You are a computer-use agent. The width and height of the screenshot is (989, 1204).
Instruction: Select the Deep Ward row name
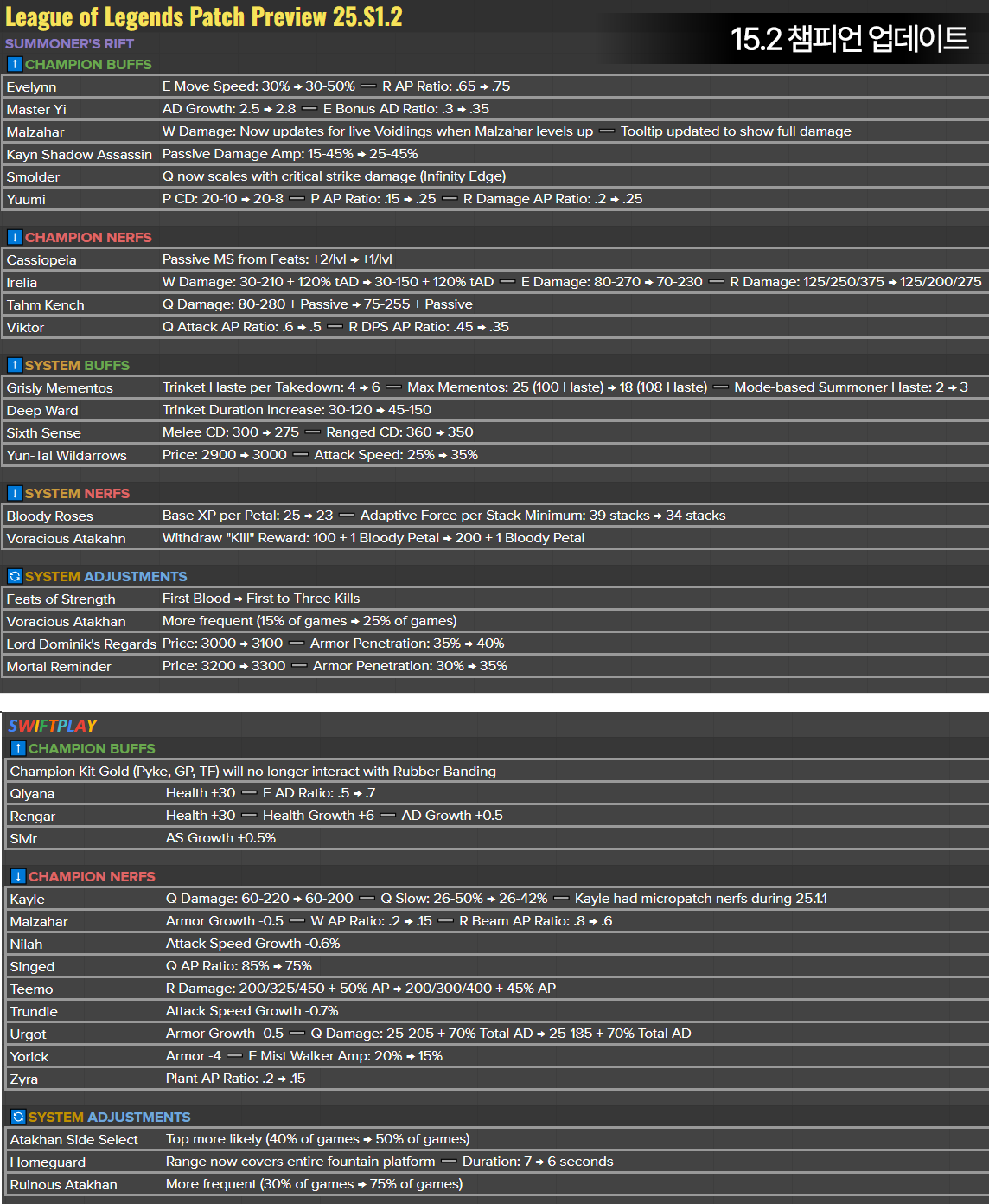click(42, 410)
